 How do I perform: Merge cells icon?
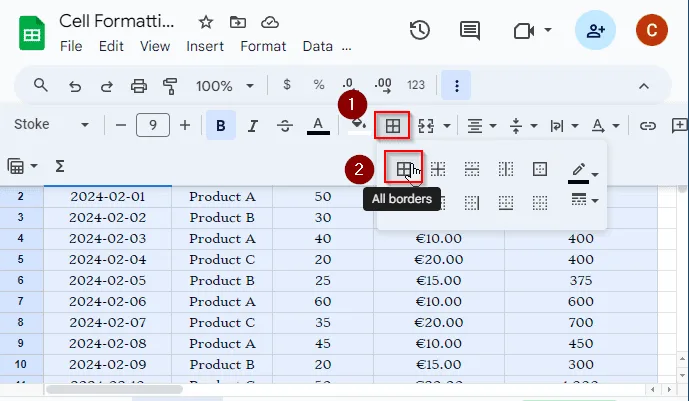[426, 126]
